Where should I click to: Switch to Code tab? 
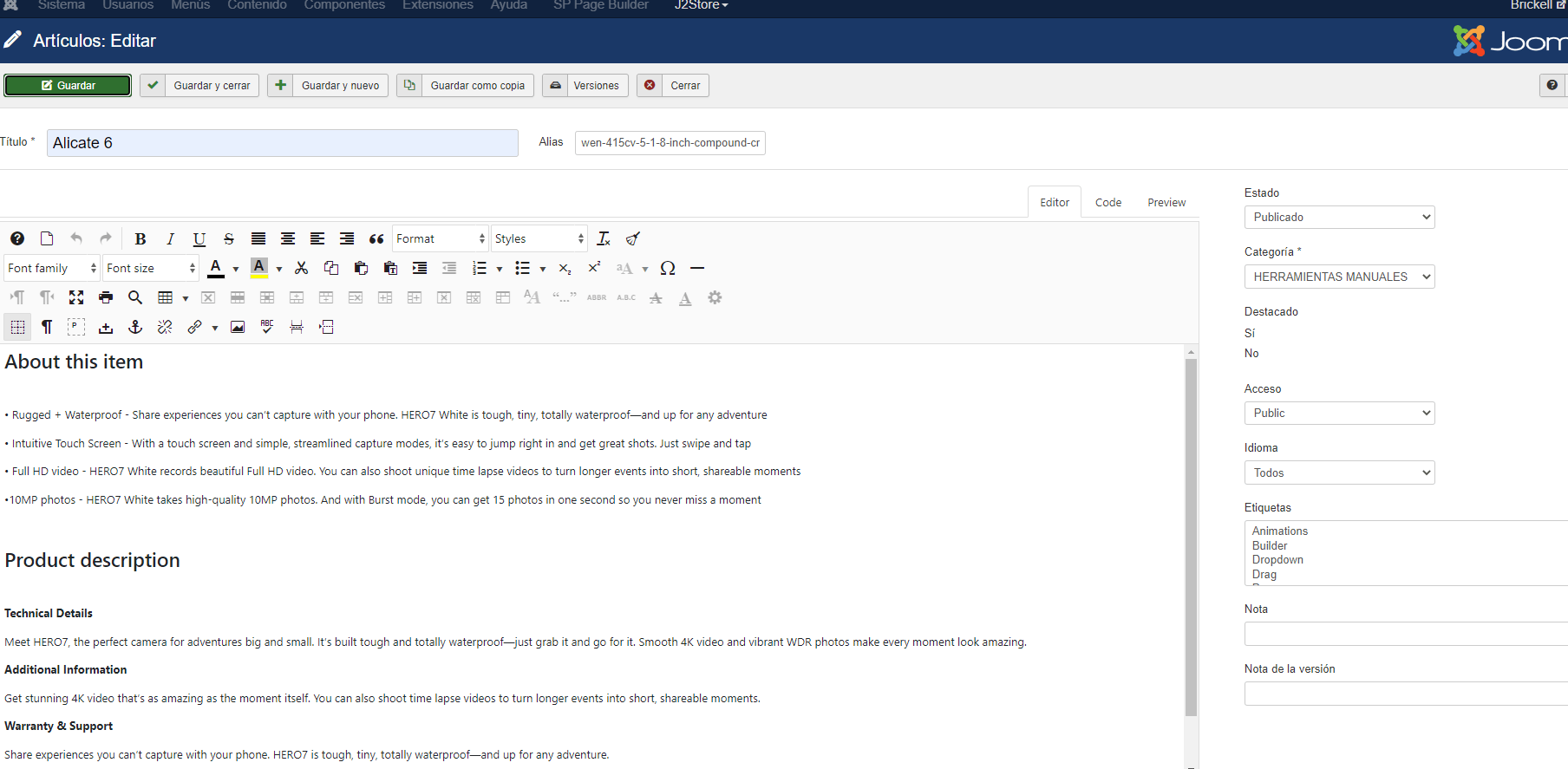1108,202
